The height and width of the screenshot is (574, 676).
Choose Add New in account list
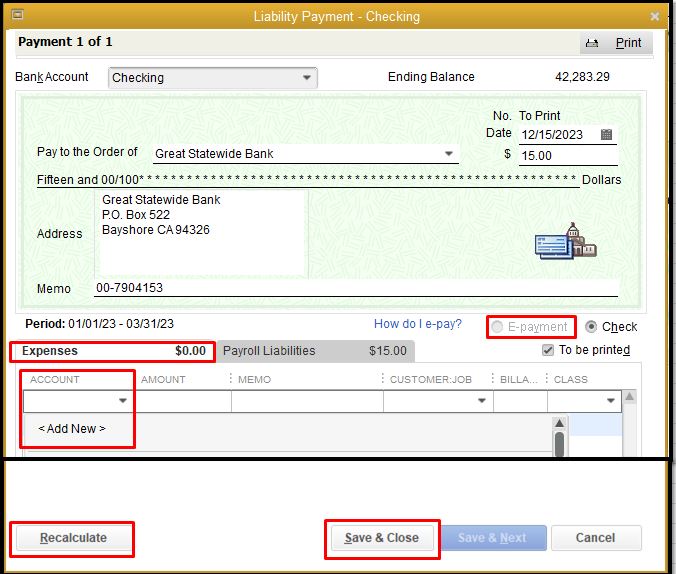[x=72, y=429]
